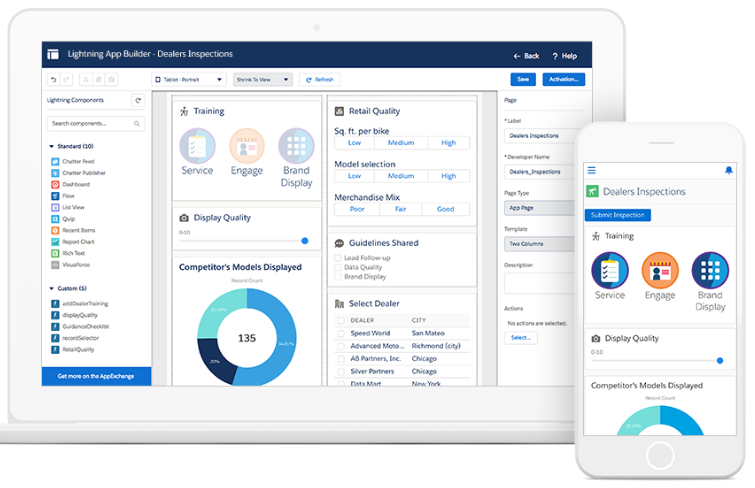Collapse the Custom (5) components section
Screen dimensions: 755x488
[x=52, y=289]
